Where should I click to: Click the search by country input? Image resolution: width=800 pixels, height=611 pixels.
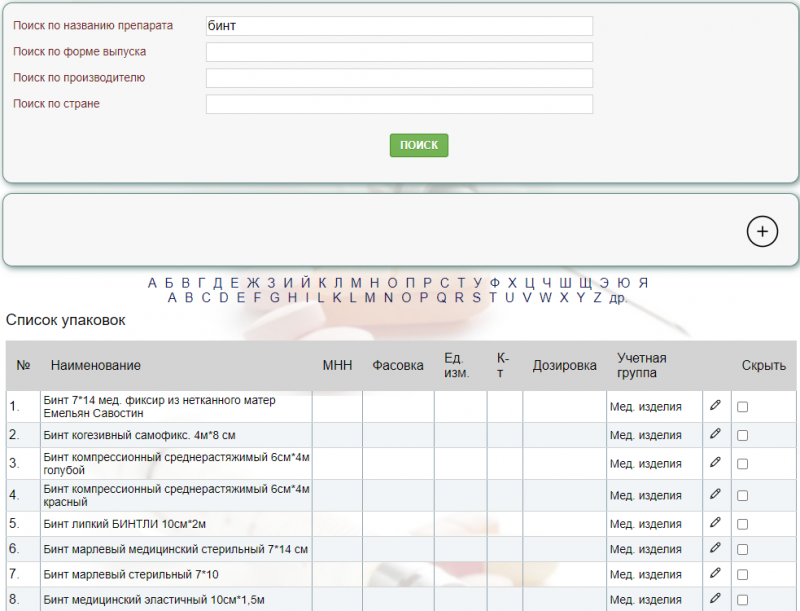[399, 104]
